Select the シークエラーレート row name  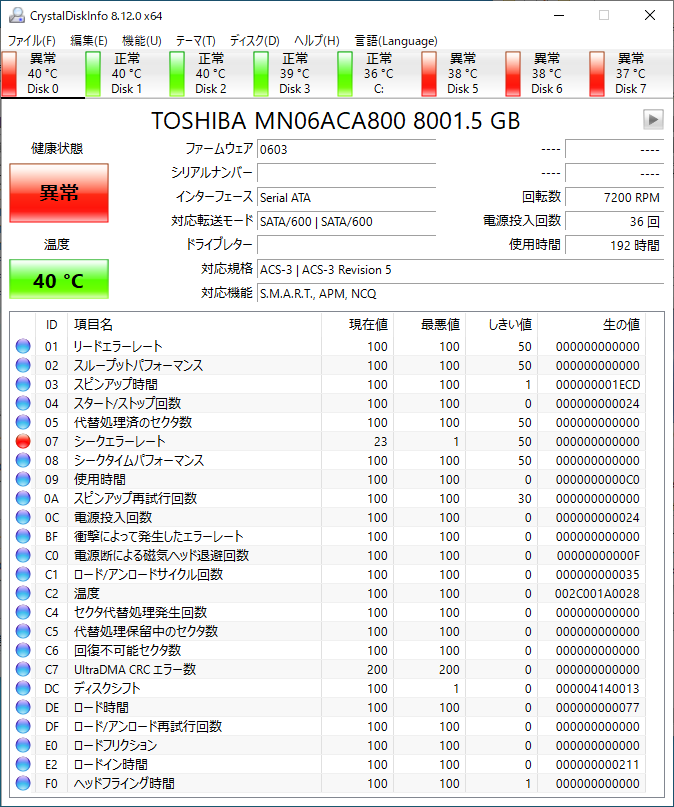[119, 441]
